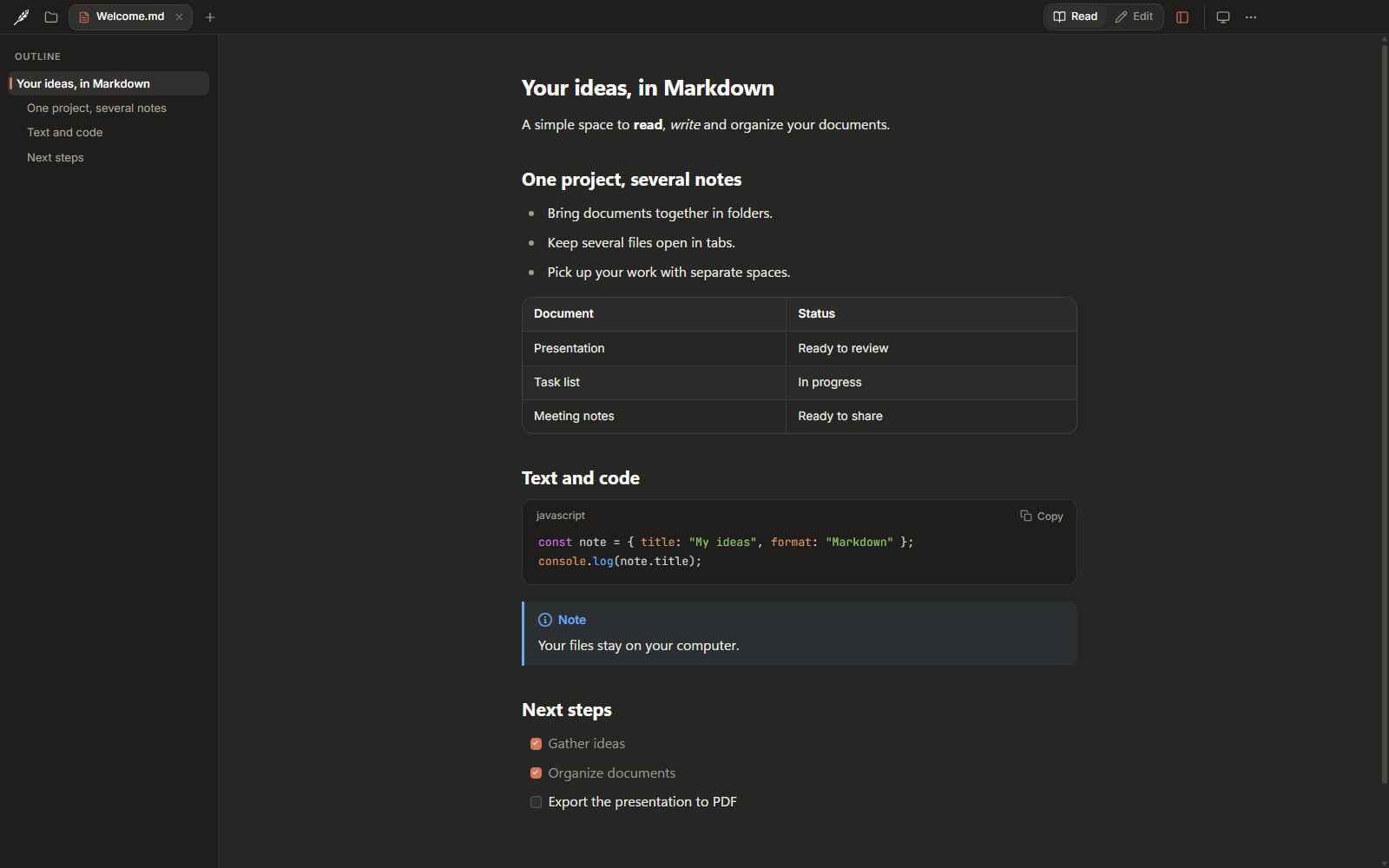Toggle the sidebar panel icon

(1182, 16)
